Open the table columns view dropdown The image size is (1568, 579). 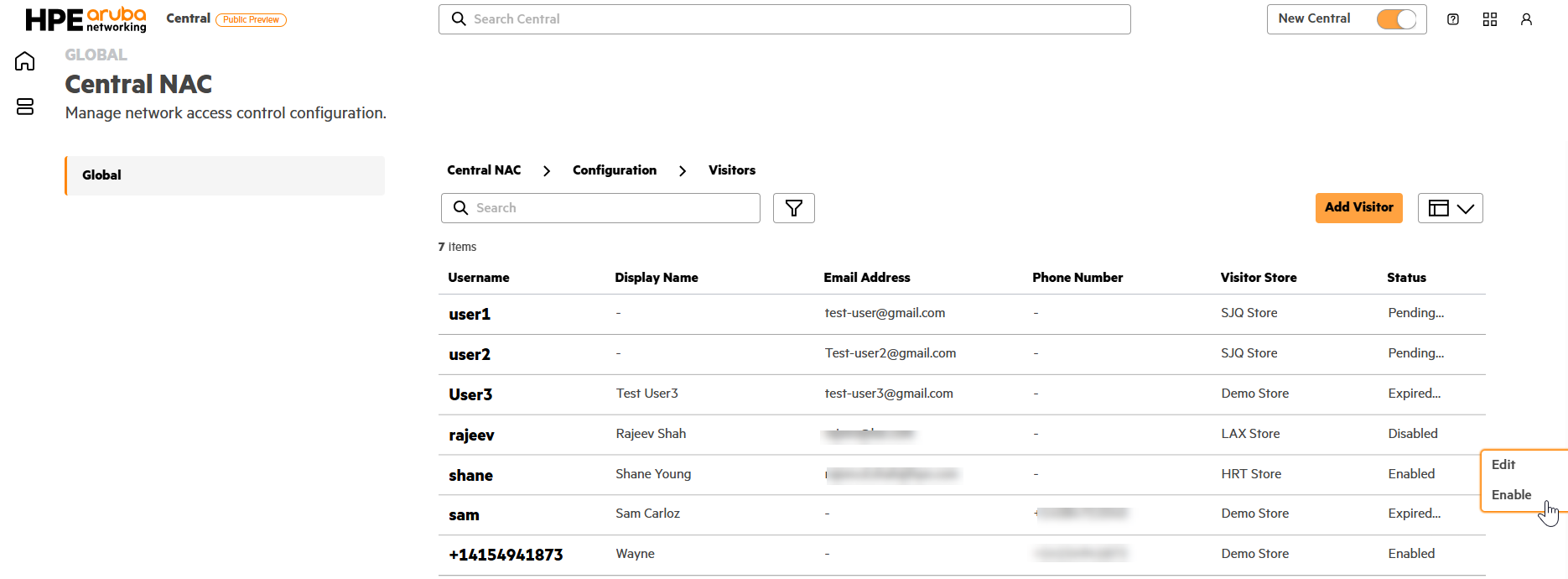click(x=1451, y=208)
